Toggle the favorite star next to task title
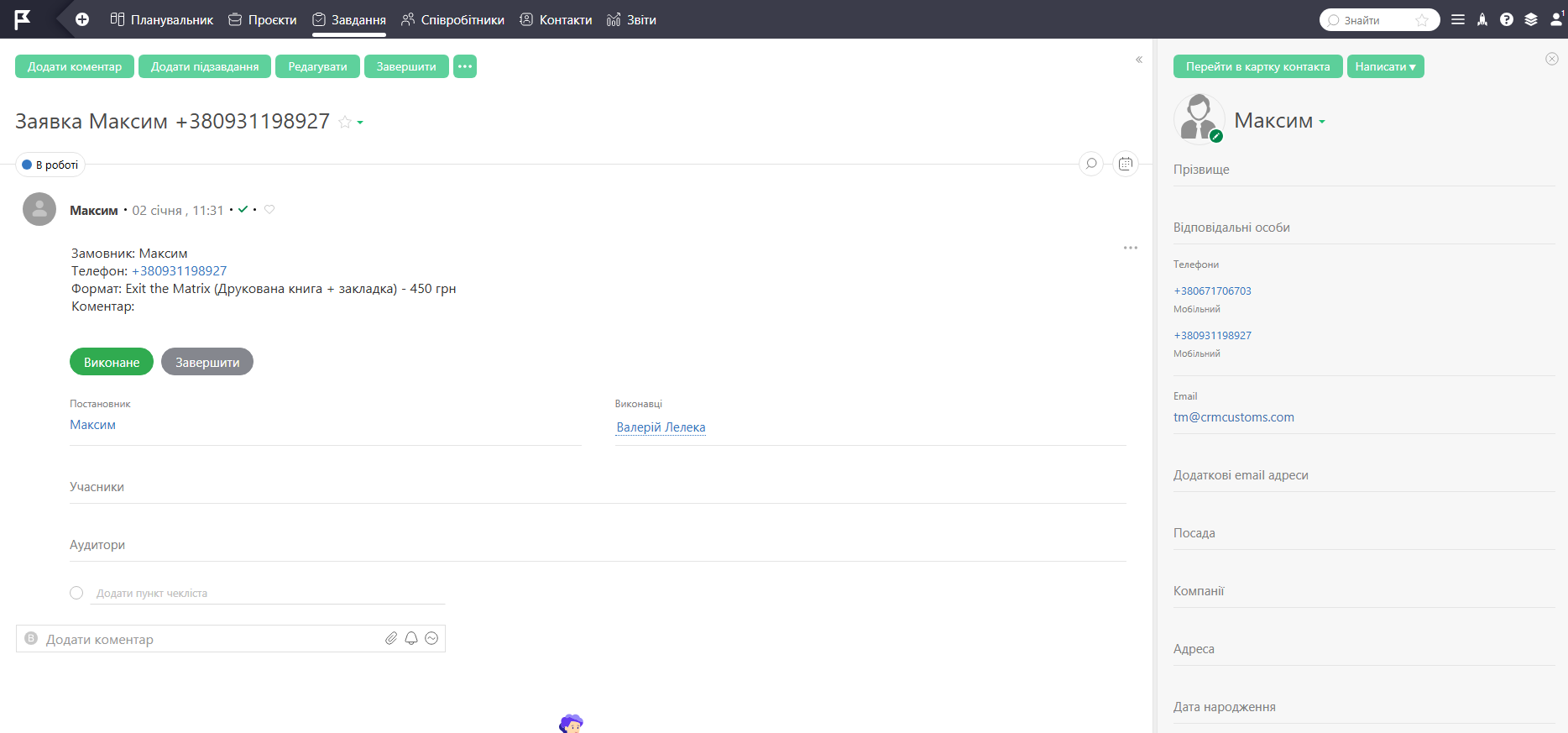The height and width of the screenshot is (733, 1568). point(344,123)
